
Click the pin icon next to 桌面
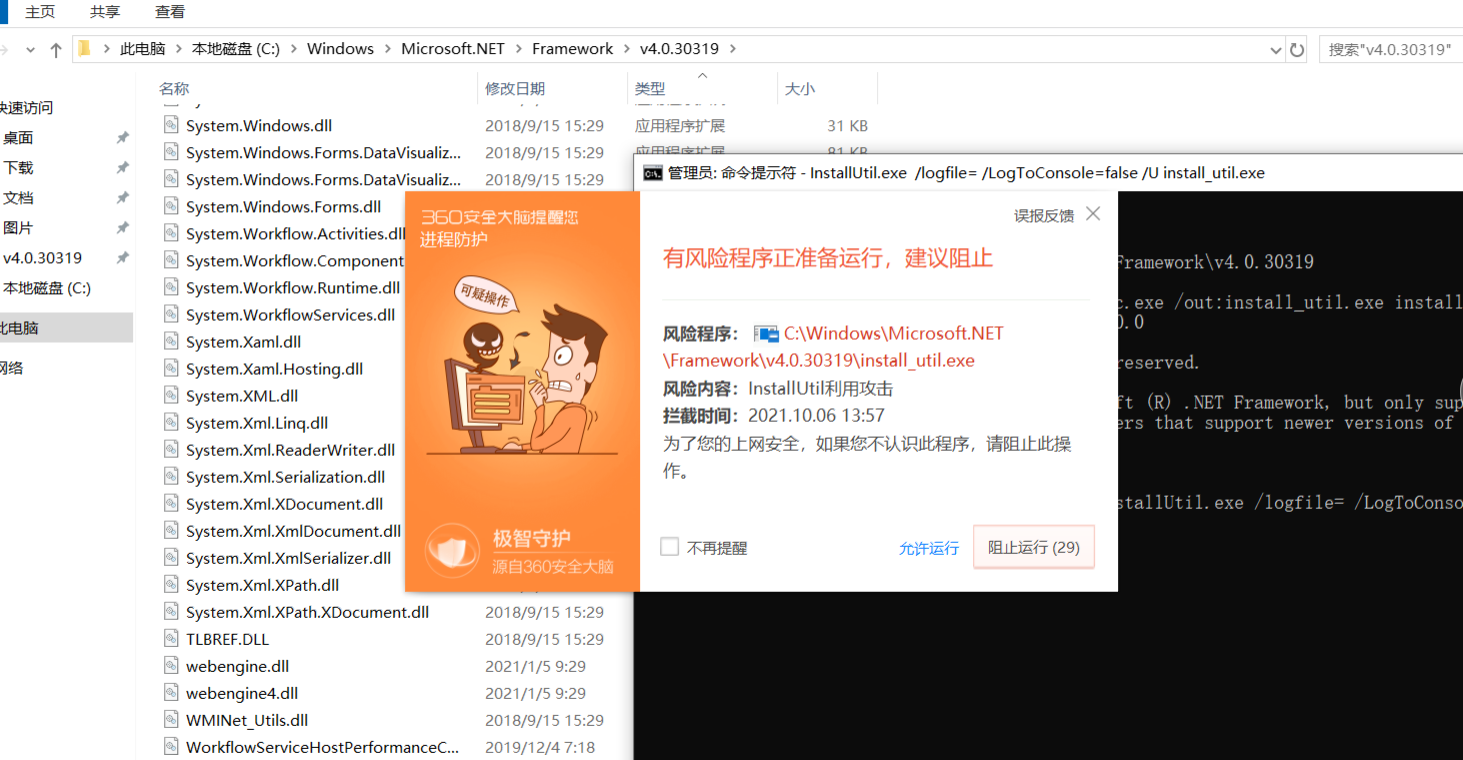click(122, 138)
